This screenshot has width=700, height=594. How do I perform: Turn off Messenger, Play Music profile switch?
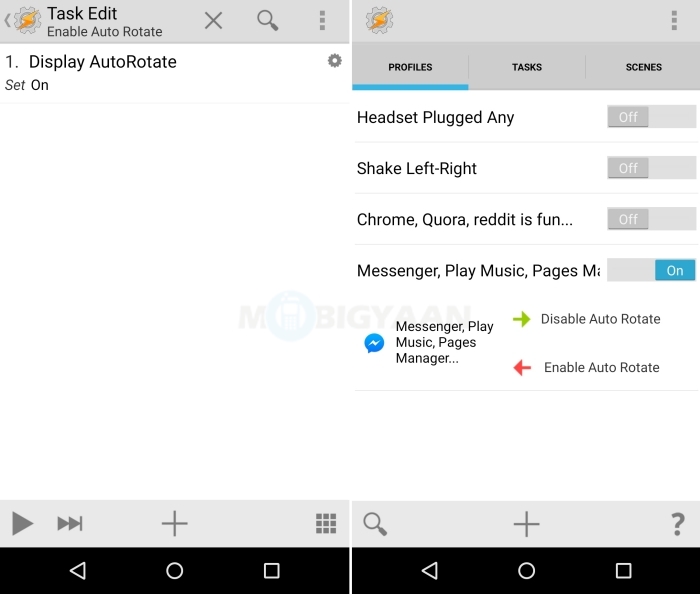[x=651, y=270]
